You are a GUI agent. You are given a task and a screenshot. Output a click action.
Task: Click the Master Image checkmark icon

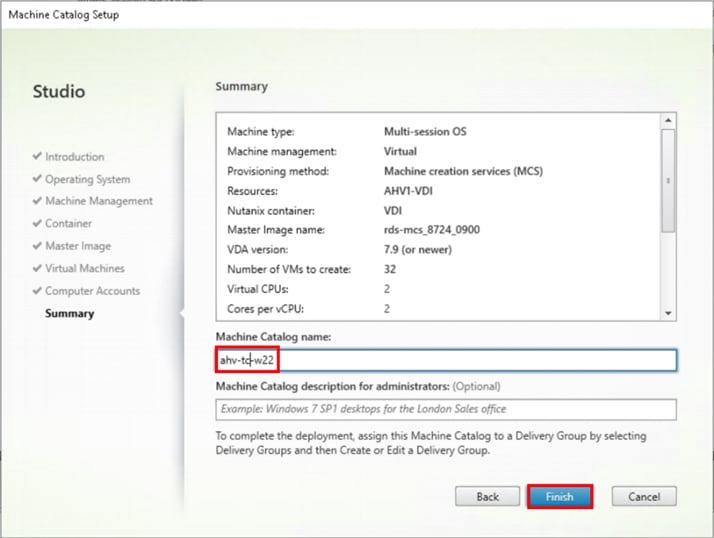pyautogui.click(x=37, y=246)
